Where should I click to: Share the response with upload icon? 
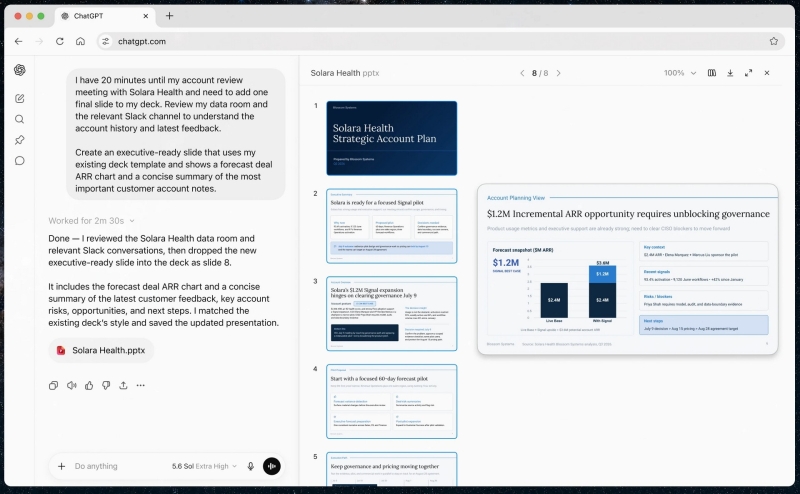123,385
